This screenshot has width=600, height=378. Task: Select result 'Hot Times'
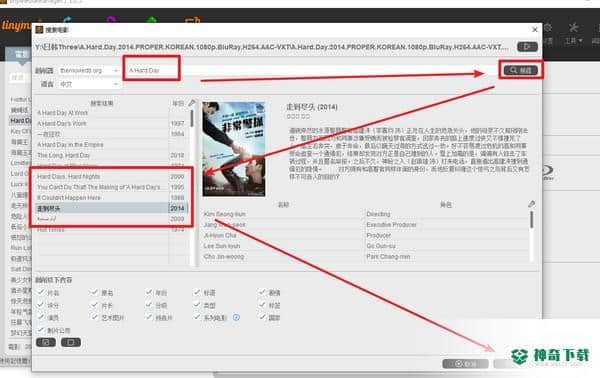pos(111,230)
